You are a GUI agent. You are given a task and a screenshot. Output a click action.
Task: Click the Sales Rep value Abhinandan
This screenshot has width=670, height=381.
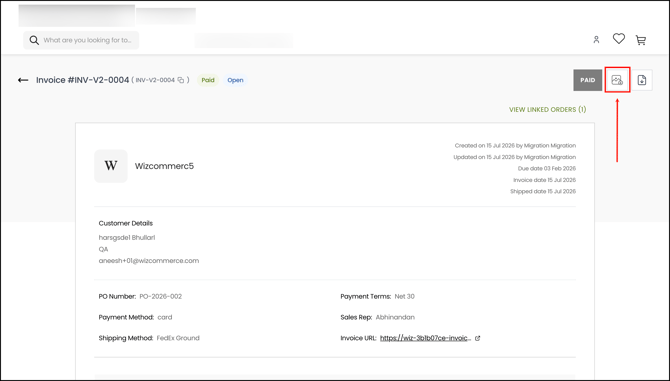point(395,317)
